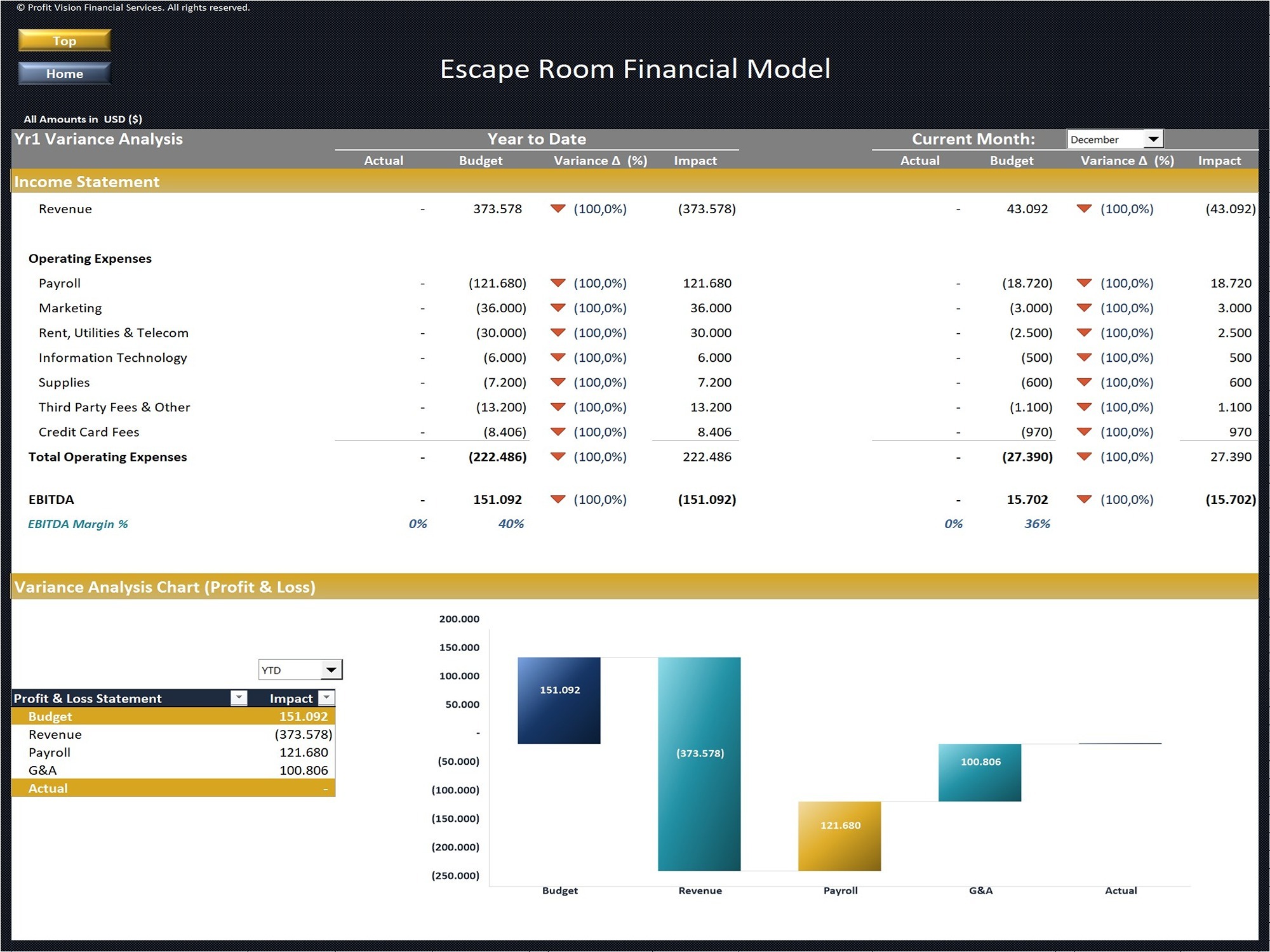Image resolution: width=1270 pixels, height=952 pixels.
Task: Click the Top navigation button
Action: (63, 40)
